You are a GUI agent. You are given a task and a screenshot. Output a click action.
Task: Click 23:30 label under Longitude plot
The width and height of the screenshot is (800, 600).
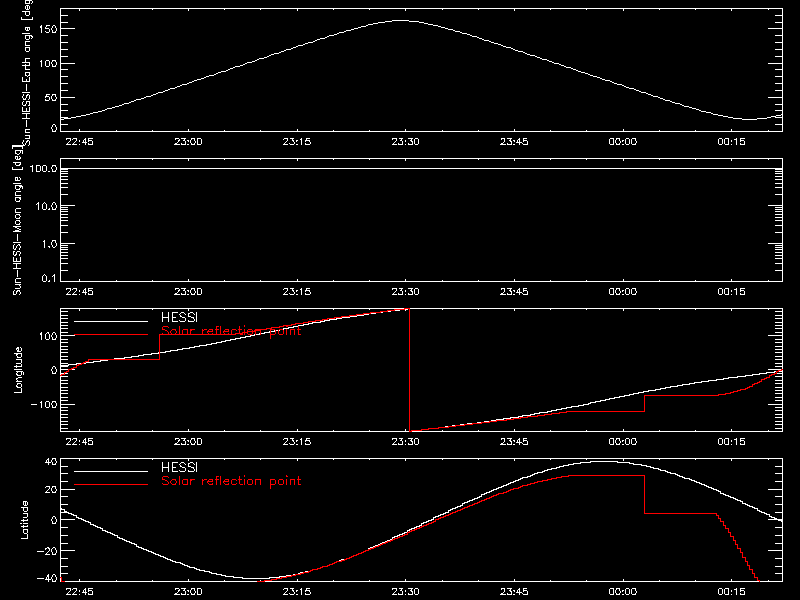click(x=405, y=442)
